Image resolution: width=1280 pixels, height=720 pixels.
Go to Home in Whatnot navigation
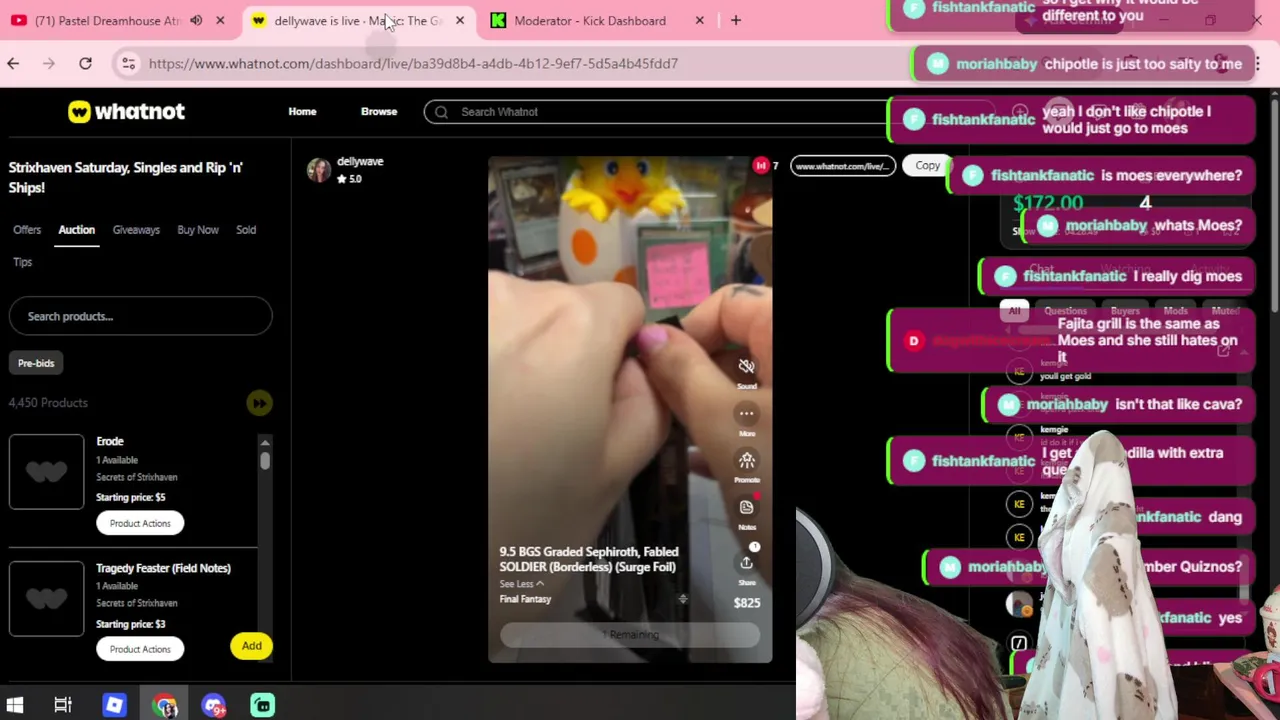302,112
